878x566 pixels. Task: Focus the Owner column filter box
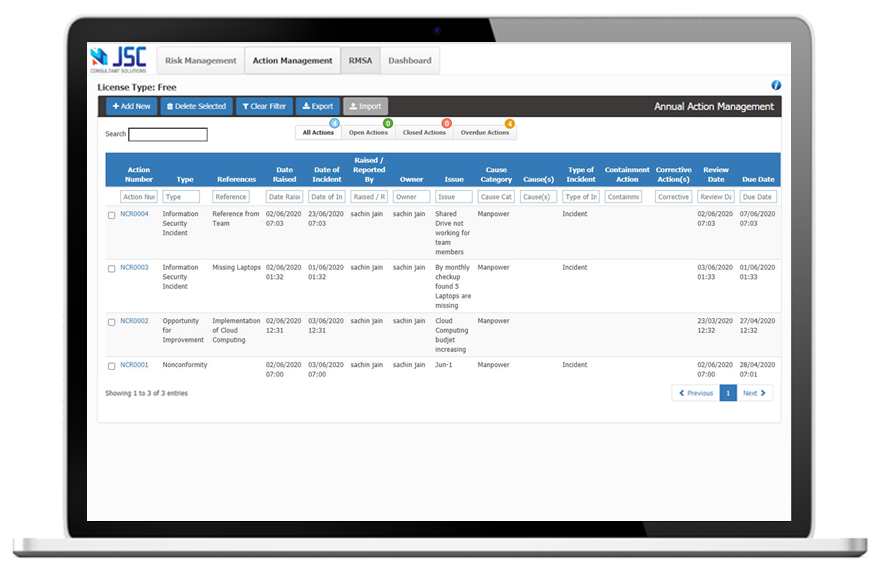(x=411, y=197)
